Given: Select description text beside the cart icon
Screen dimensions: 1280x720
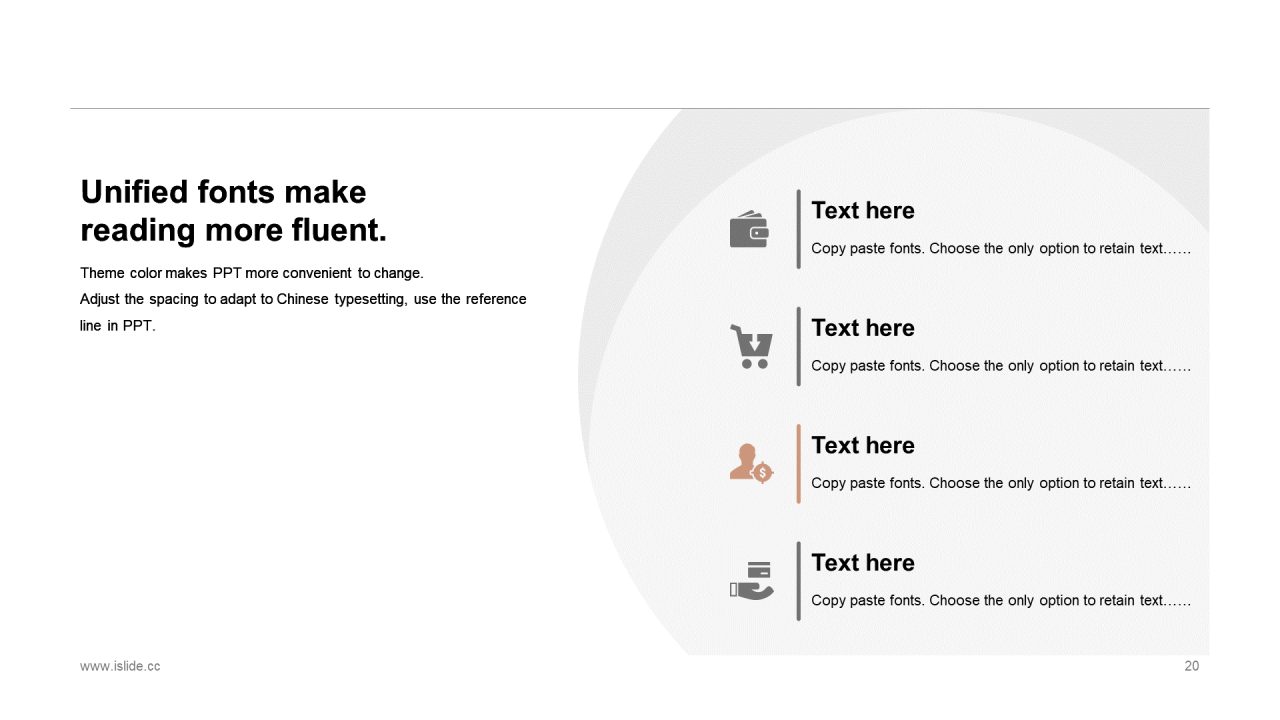Looking at the screenshot, I should click(x=1000, y=366).
